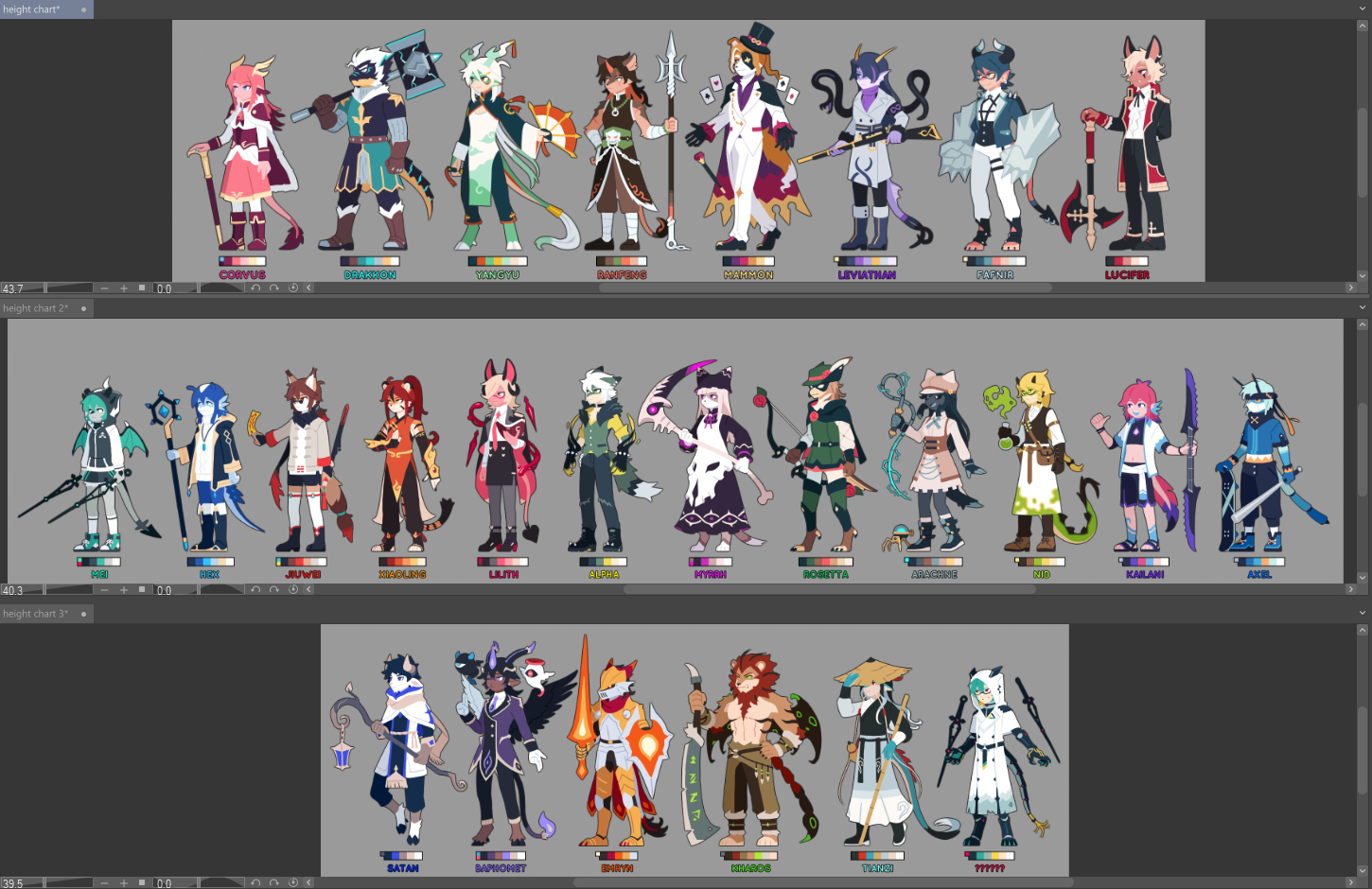The height and width of the screenshot is (889, 1372).
Task: Rotate the first height chart canvas left
Action: pos(255,288)
